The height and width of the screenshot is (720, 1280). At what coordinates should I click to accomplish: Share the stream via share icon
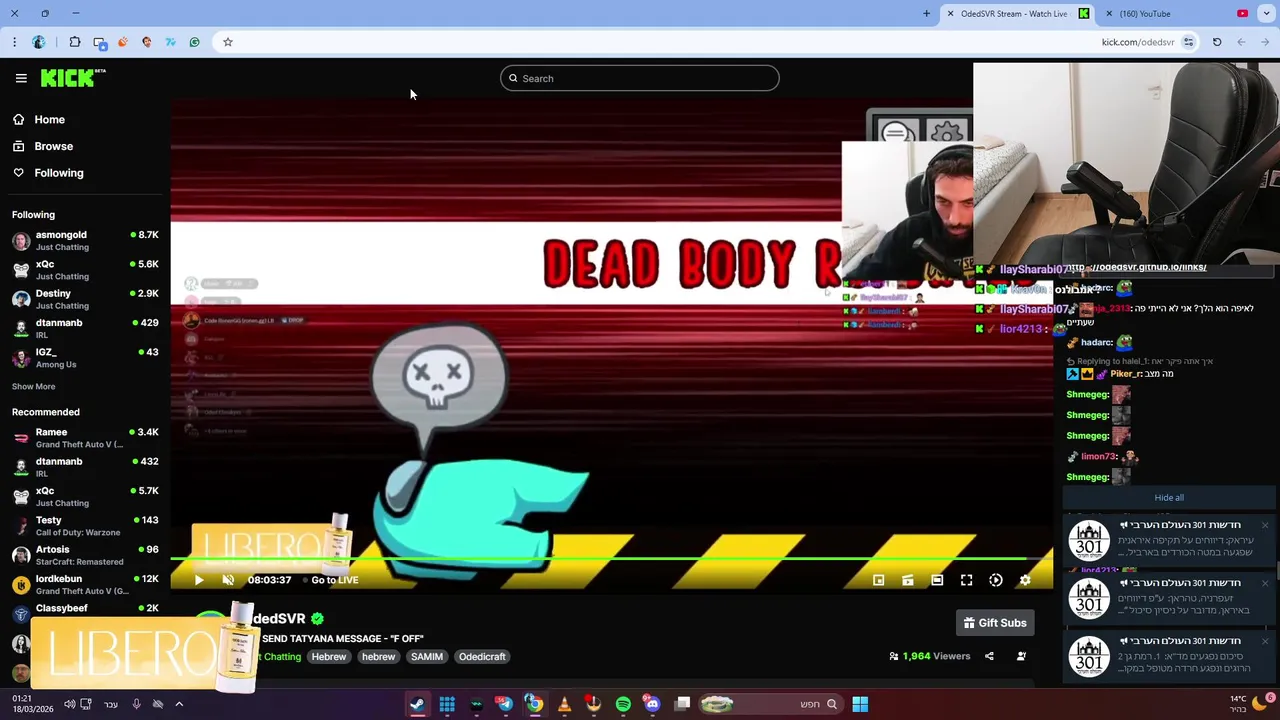(989, 656)
